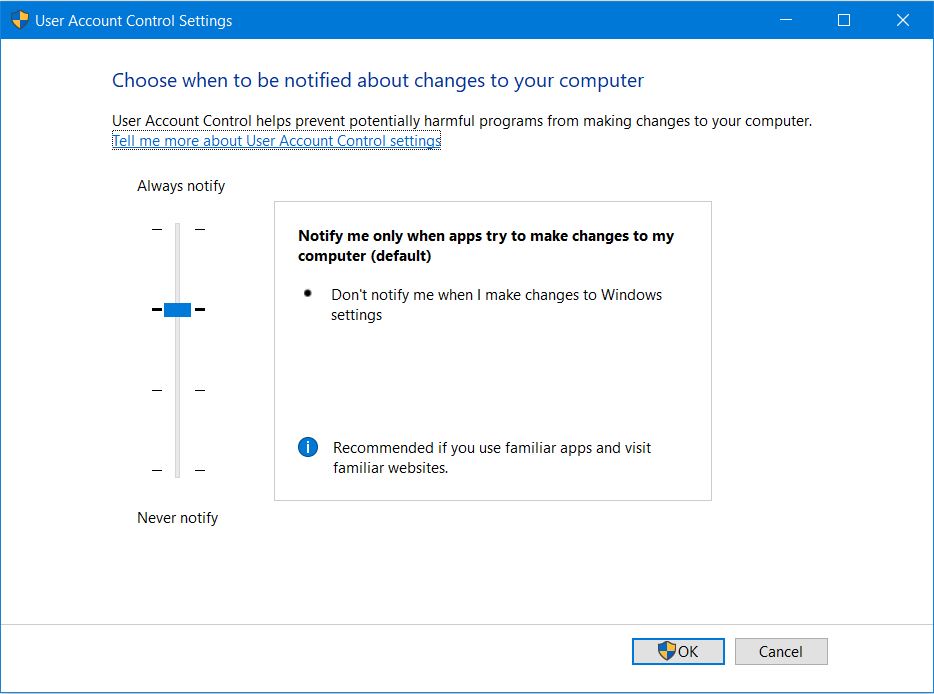Set slider to the top Always notify tick
Image resolution: width=934 pixels, height=694 pixels.
click(x=178, y=229)
